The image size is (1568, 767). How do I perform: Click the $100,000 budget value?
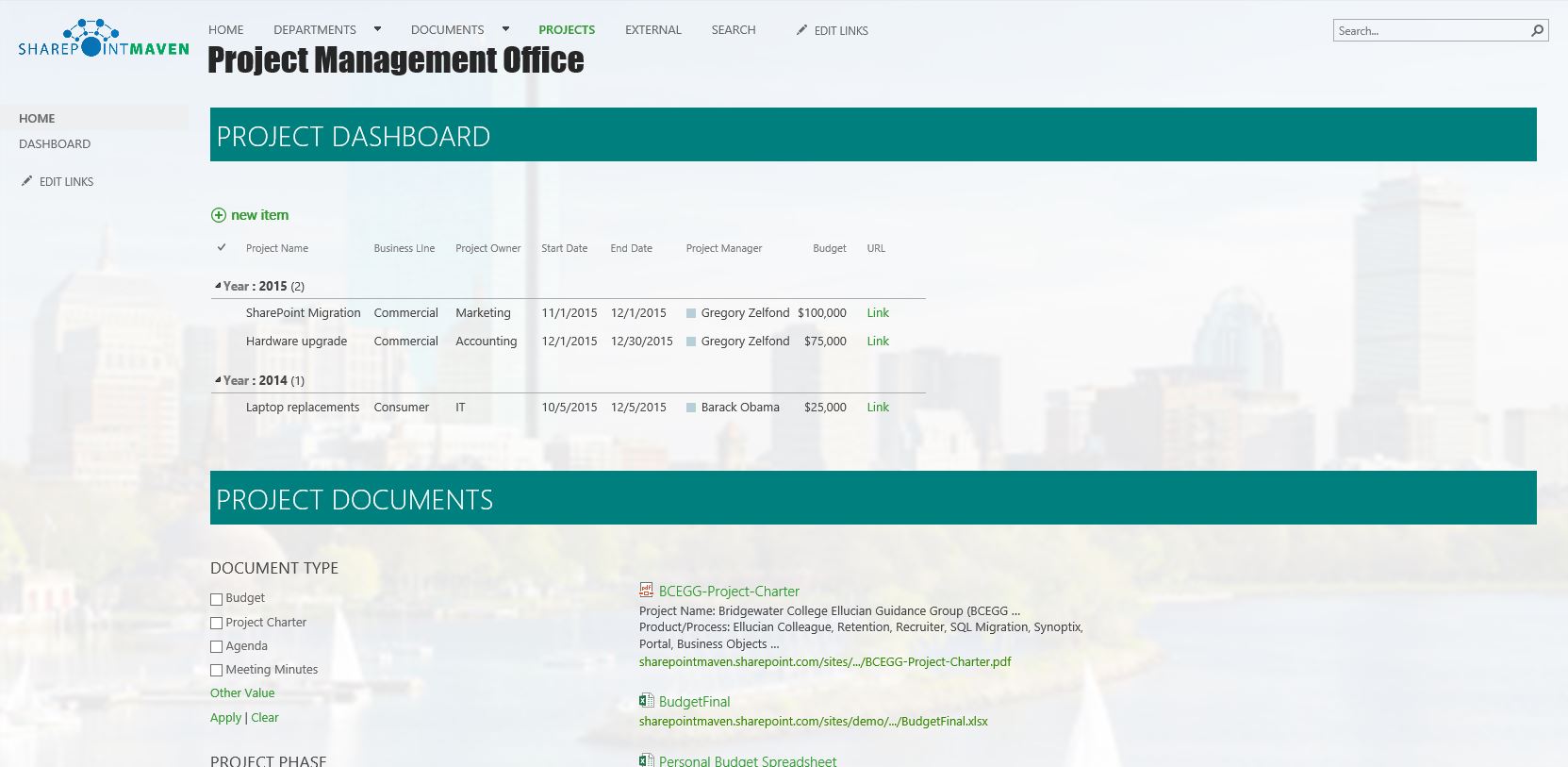click(x=822, y=313)
